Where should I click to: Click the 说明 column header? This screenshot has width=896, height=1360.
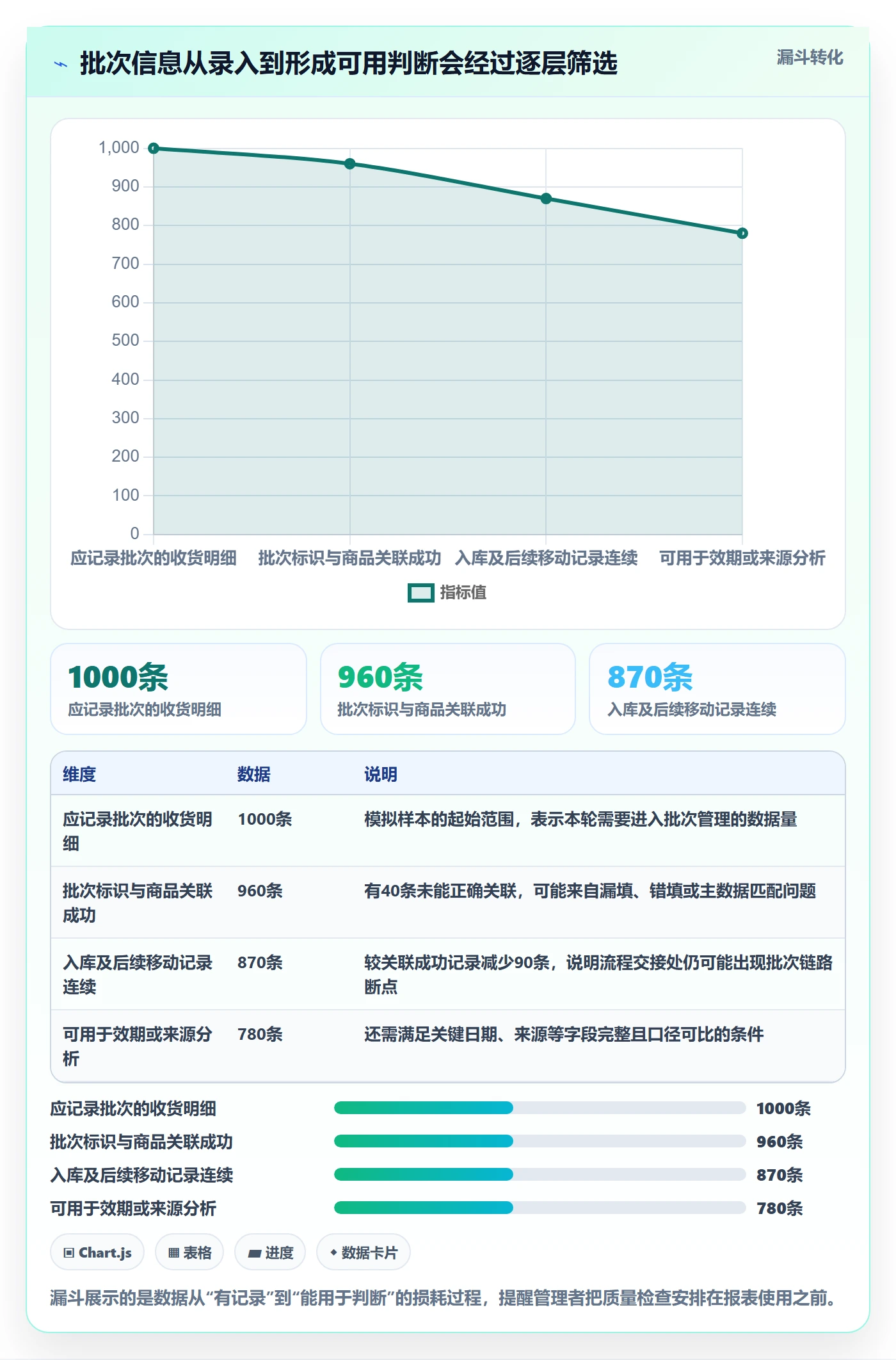[x=381, y=775]
